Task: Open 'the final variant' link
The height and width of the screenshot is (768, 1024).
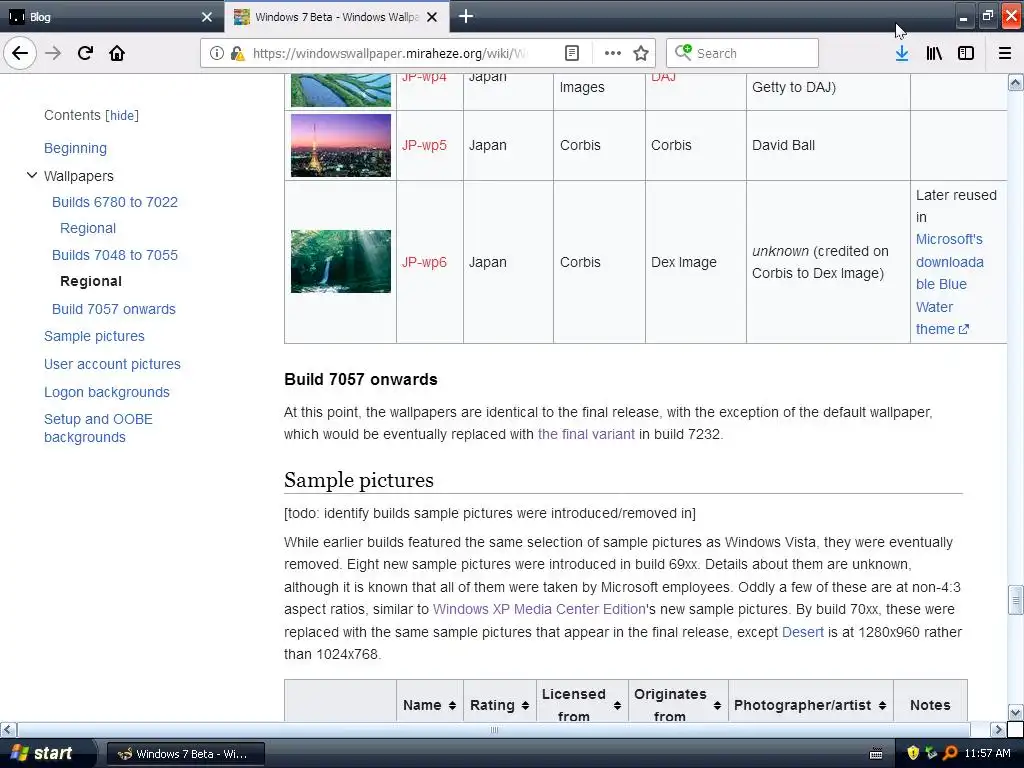Action: tap(586, 434)
